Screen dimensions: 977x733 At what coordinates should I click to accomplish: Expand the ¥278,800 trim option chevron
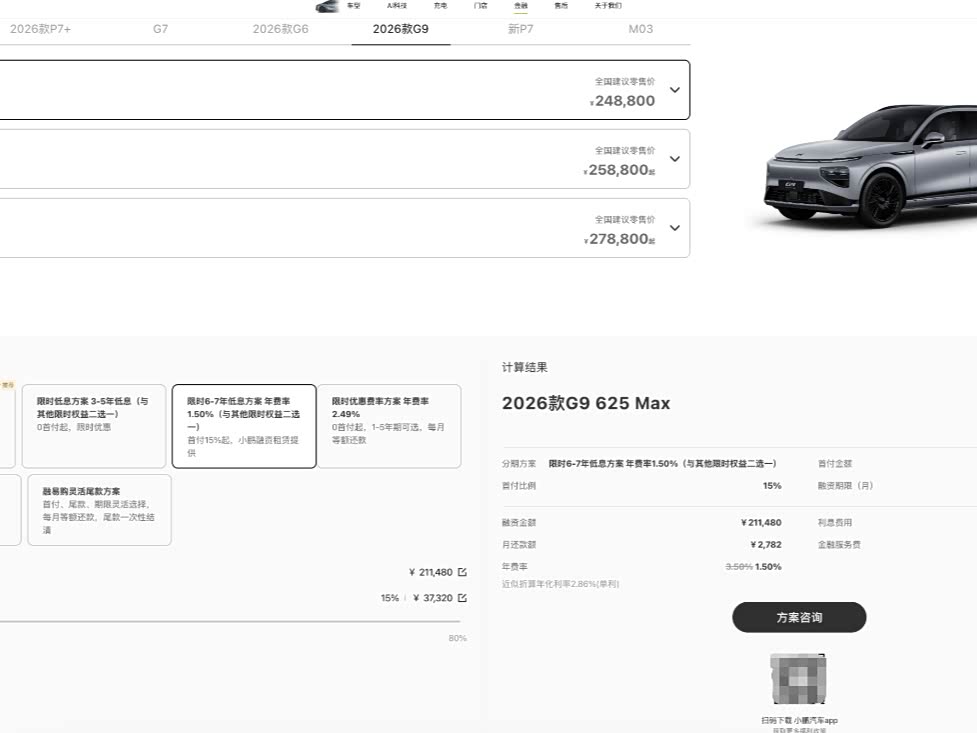[674, 228]
